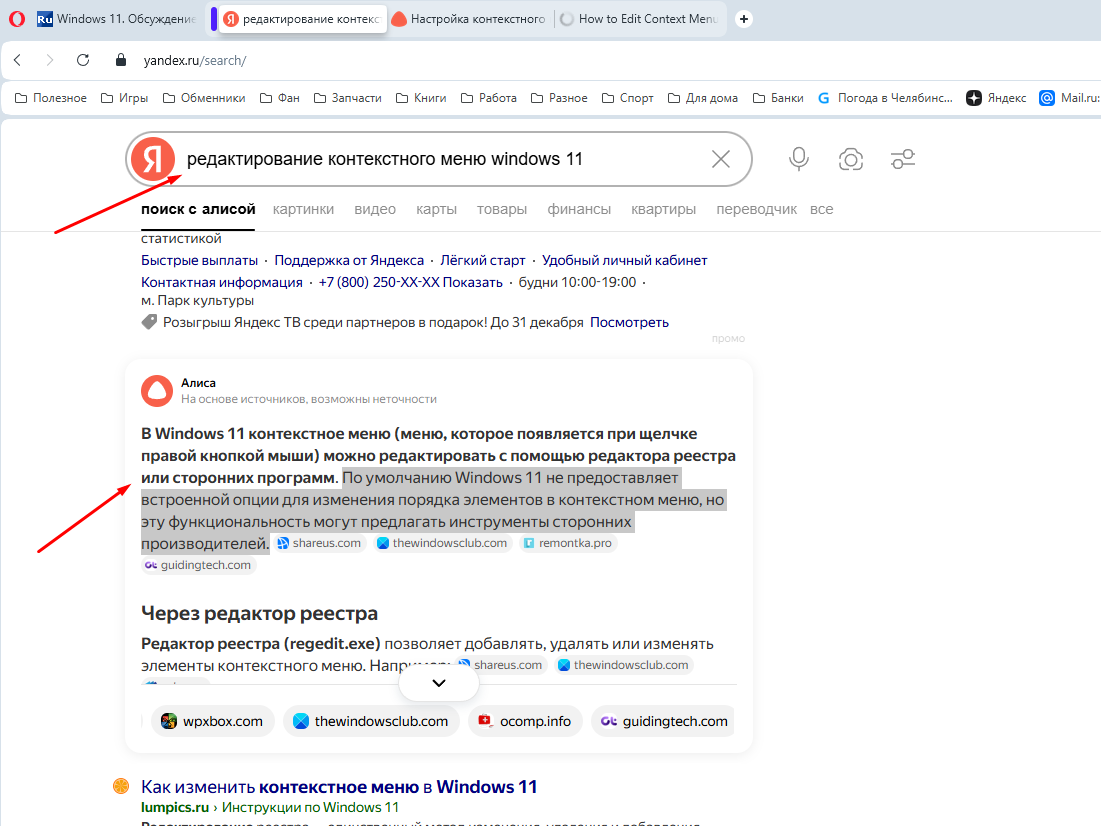Reload the page
Image resolution: width=1101 pixels, height=826 pixels.
coord(83,59)
